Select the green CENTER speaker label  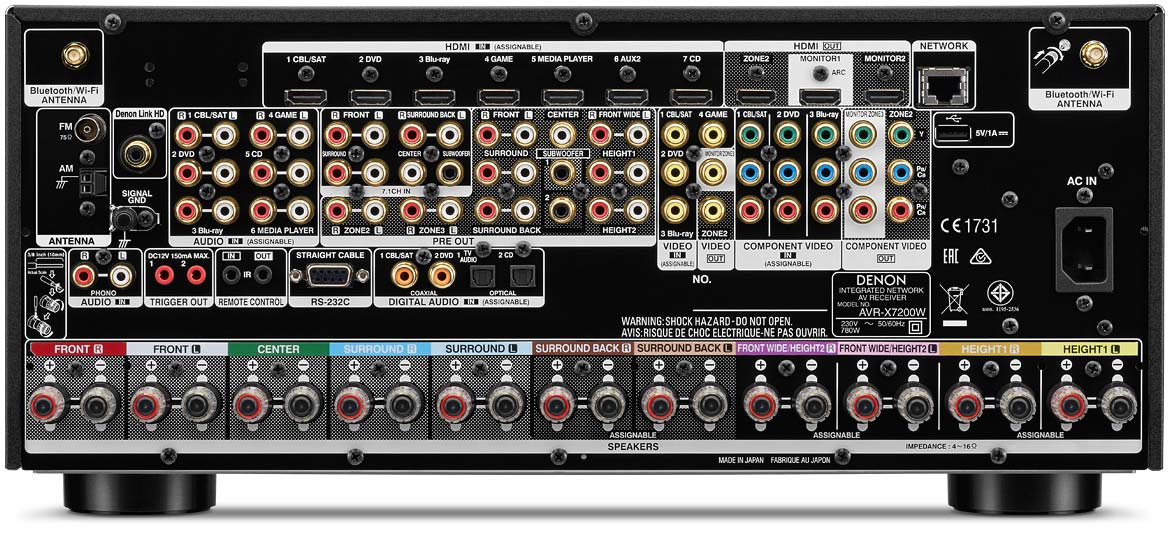click(278, 349)
